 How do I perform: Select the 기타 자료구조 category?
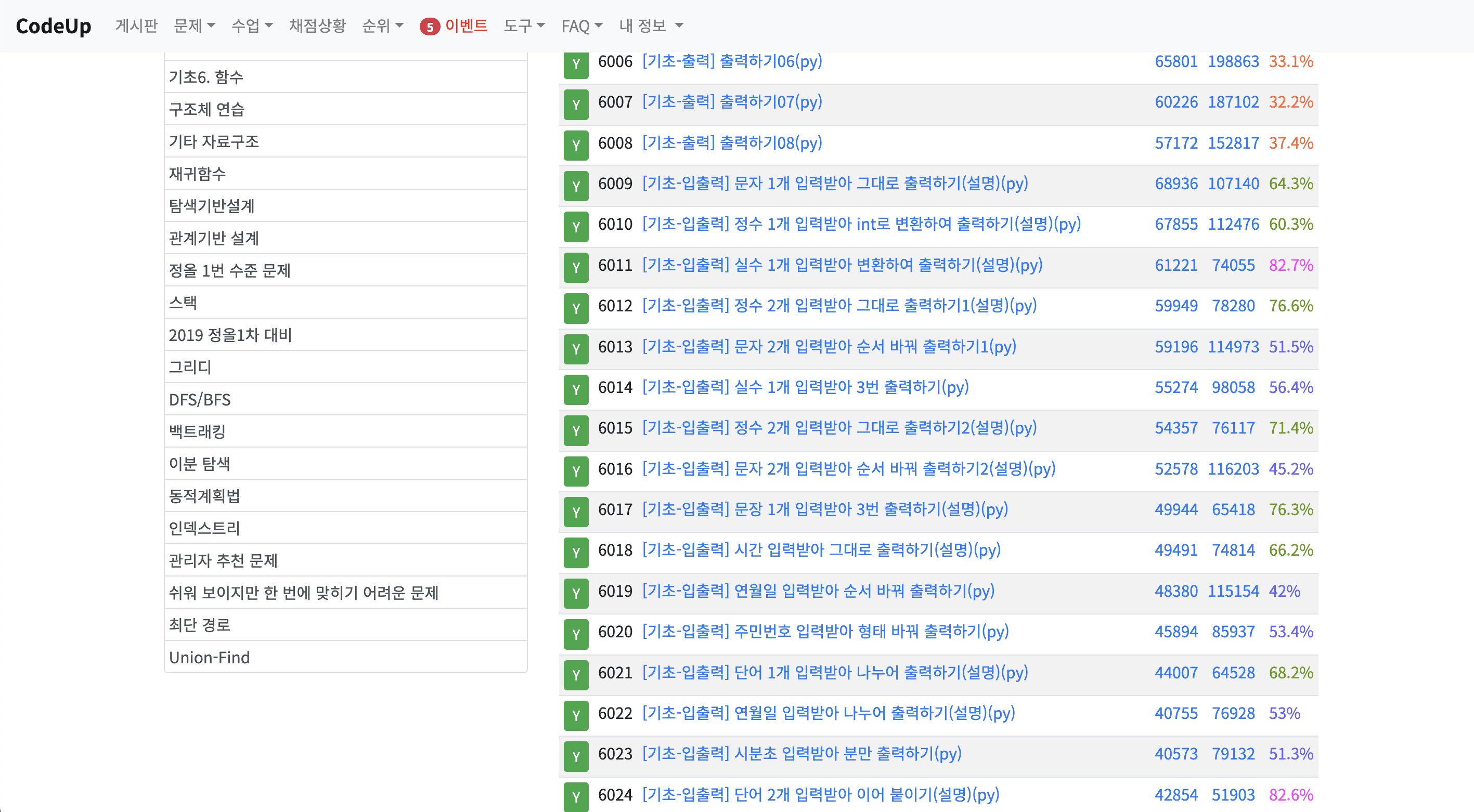pos(345,141)
